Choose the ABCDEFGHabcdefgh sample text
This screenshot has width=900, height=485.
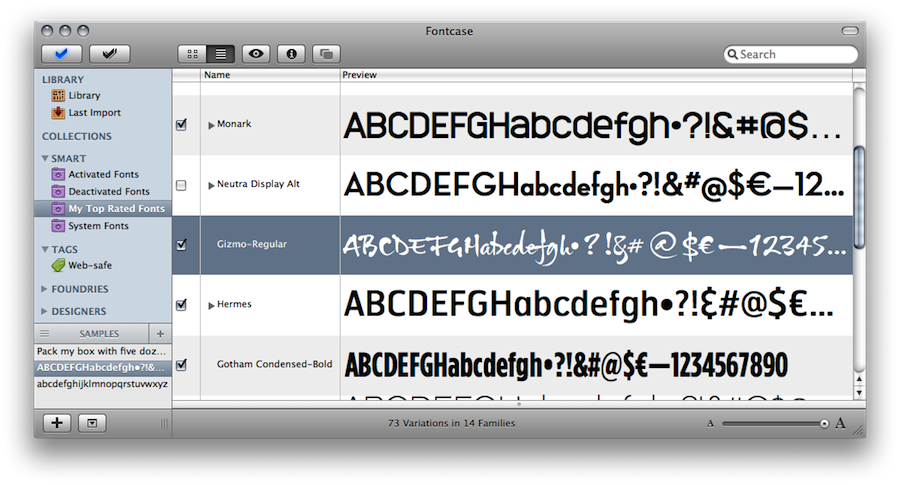click(103, 367)
